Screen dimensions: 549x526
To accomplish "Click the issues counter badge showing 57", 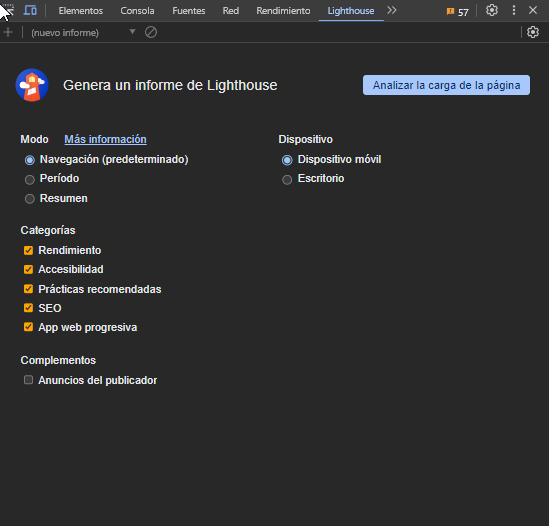I will pyautogui.click(x=458, y=12).
